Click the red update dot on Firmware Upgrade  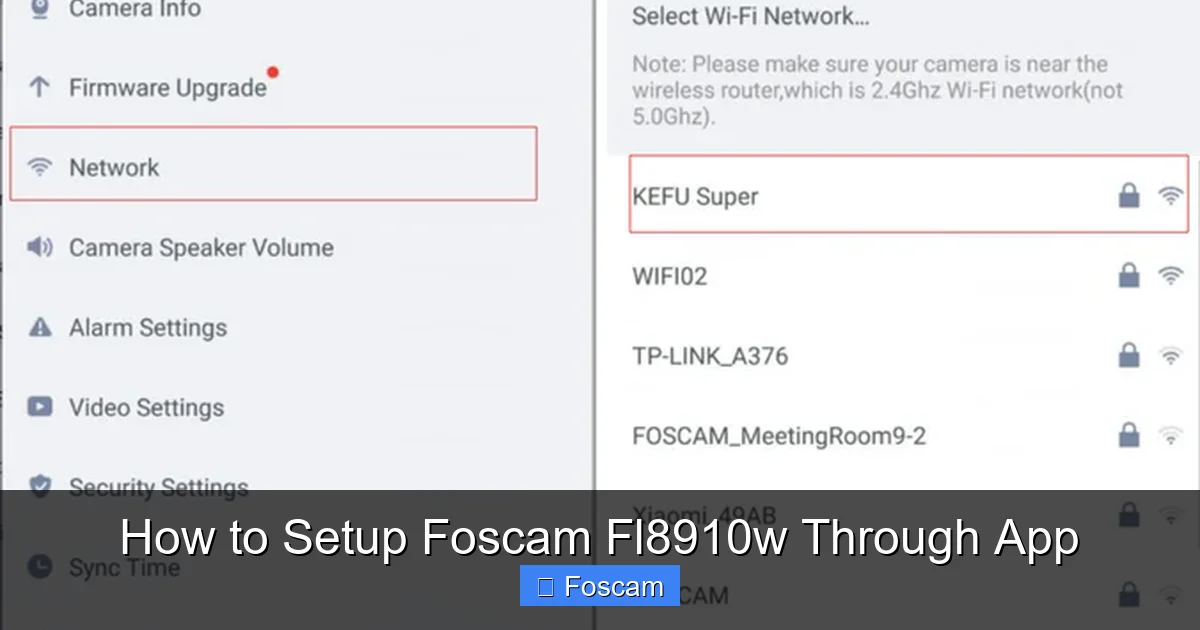pos(273,71)
